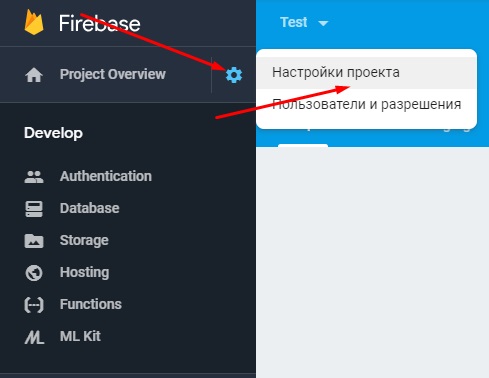Click the Hosting text label
The height and width of the screenshot is (378, 489).
[84, 272]
